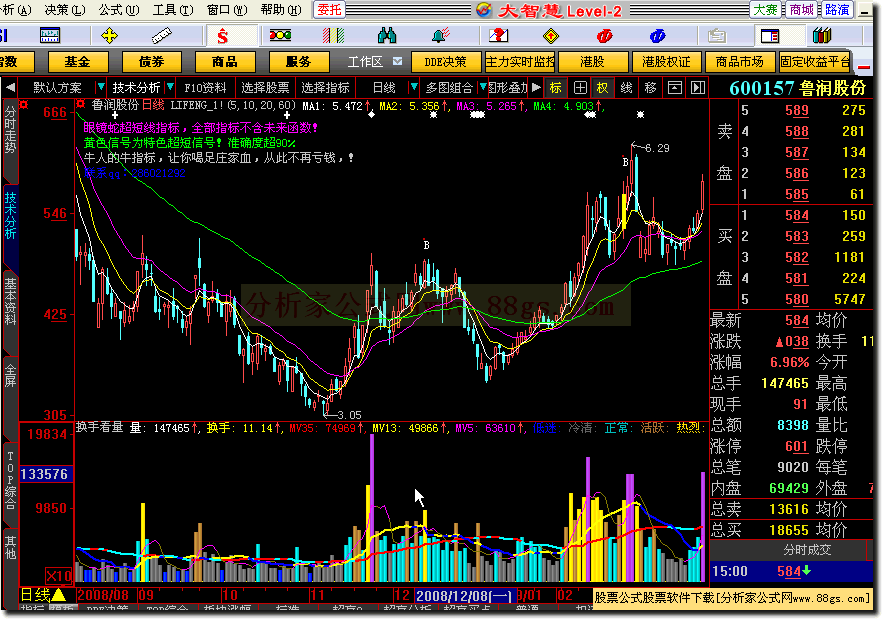Image resolution: width=885 pixels, height=621 pixels.
Task: Click the colored stripes toolbar icon
Action: [334, 36]
